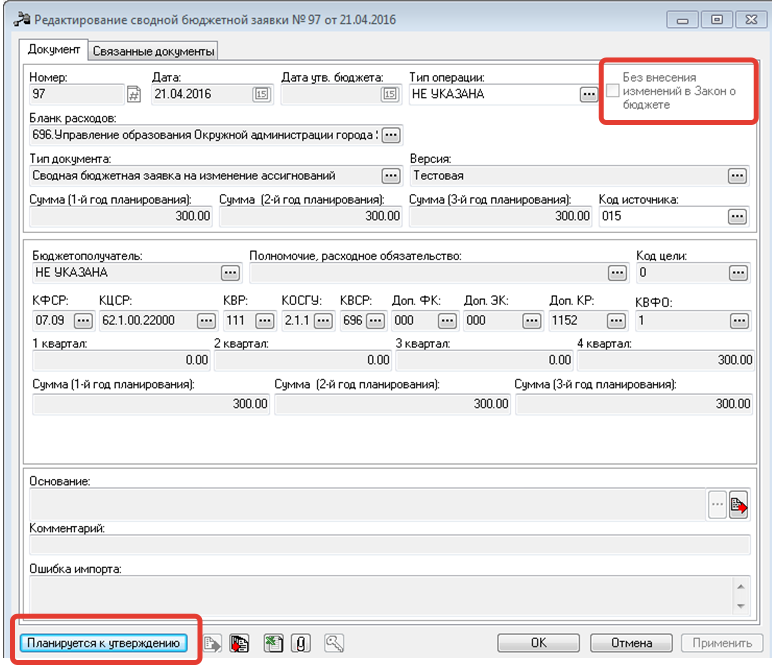The image size is (772, 665).
Task: Open the КФСР code selector
Action: pyautogui.click(x=82, y=321)
